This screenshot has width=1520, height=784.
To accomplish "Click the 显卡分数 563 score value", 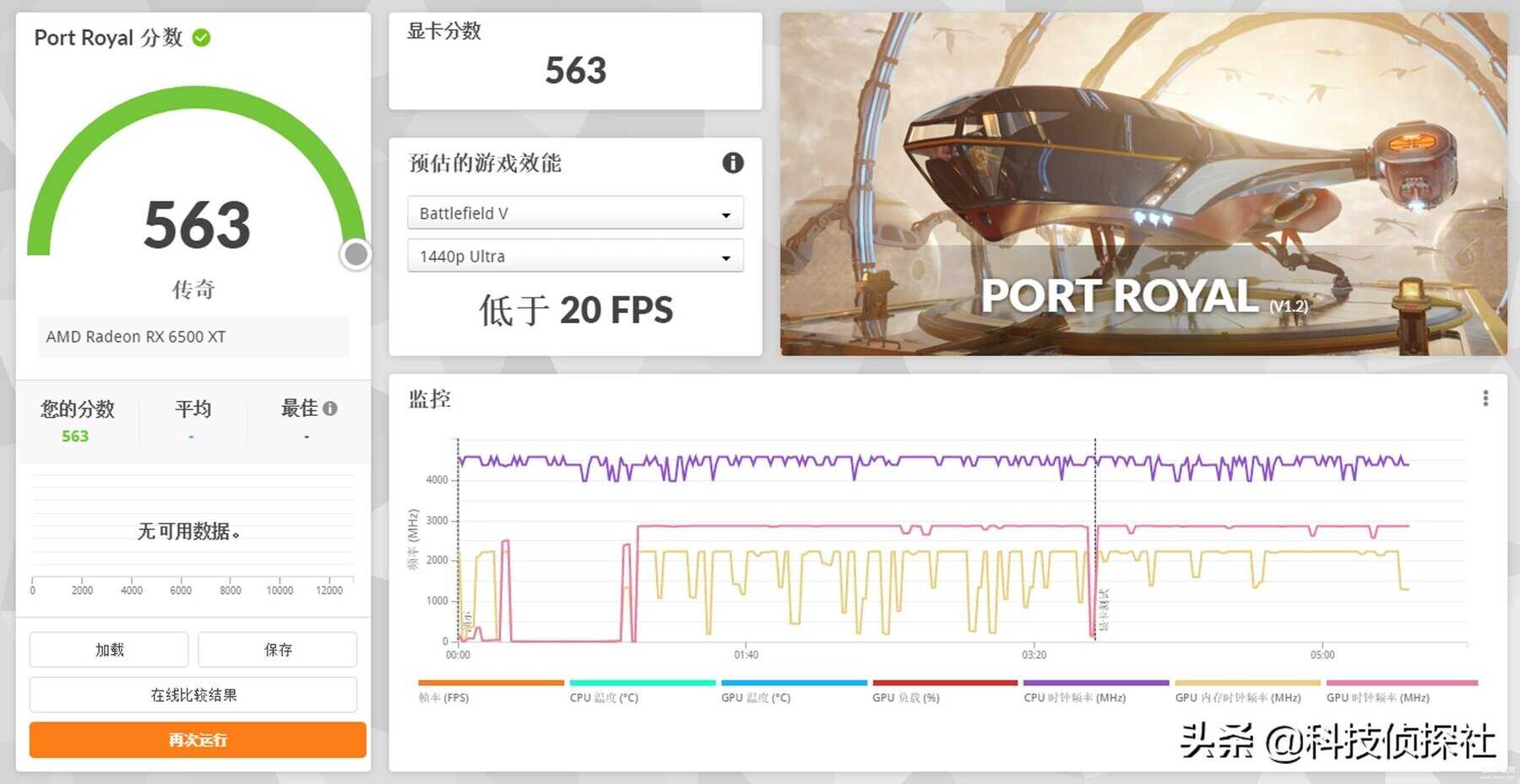I will click(576, 70).
